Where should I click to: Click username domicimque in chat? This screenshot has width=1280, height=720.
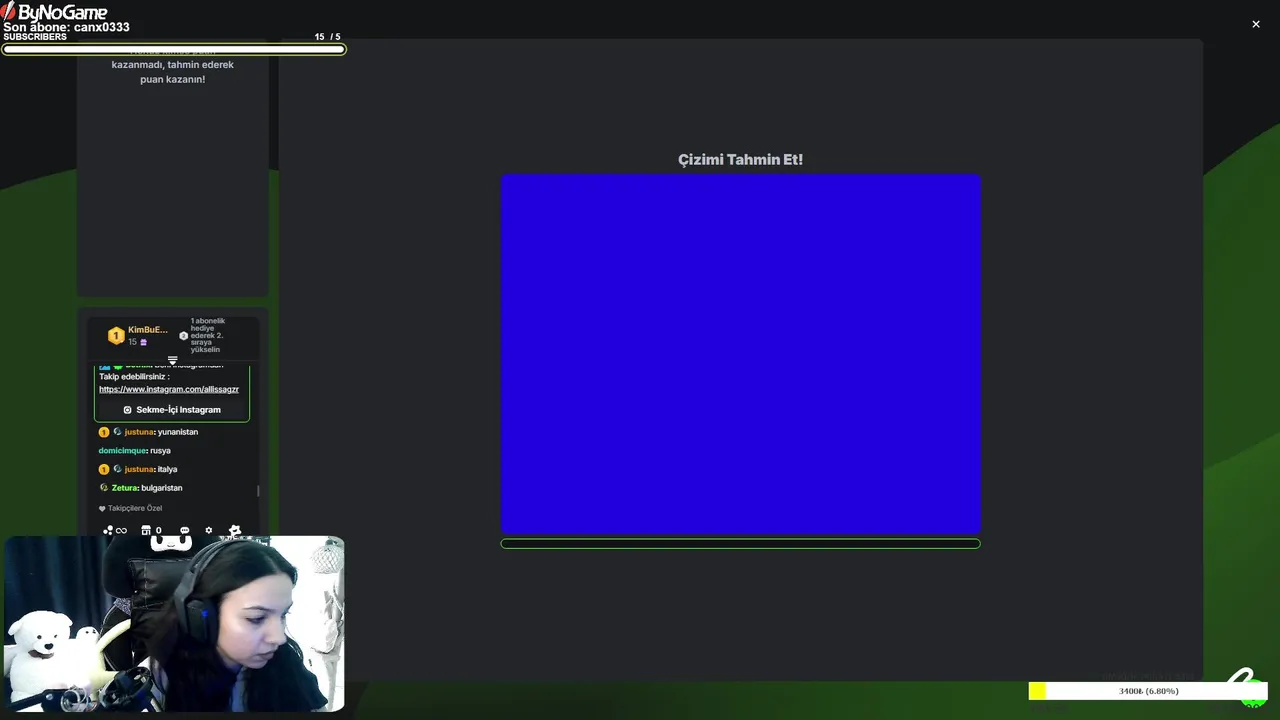coord(123,451)
